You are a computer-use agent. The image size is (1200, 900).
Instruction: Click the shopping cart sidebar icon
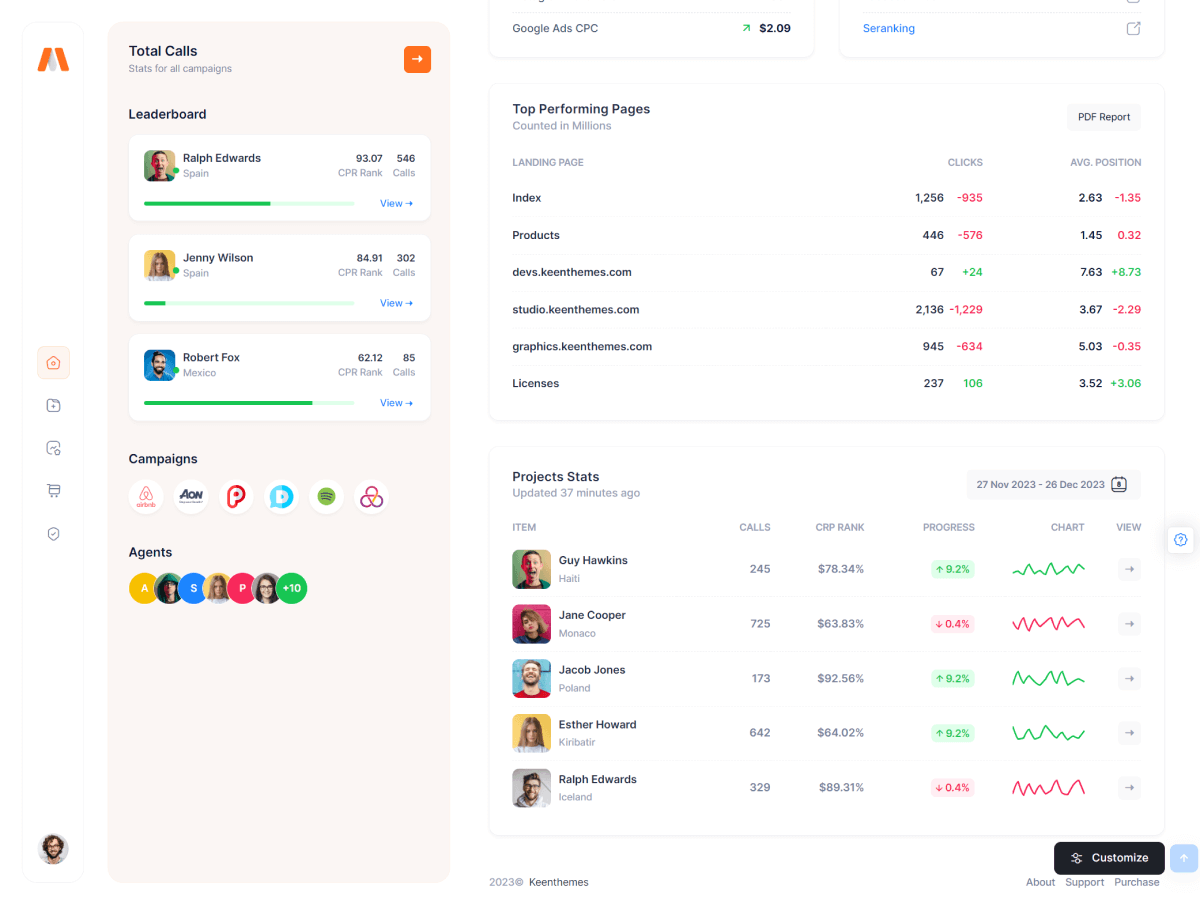53,490
